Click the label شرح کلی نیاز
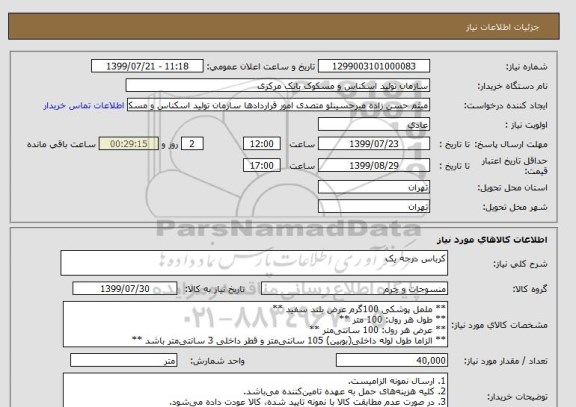The image size is (576, 407). tap(520, 264)
